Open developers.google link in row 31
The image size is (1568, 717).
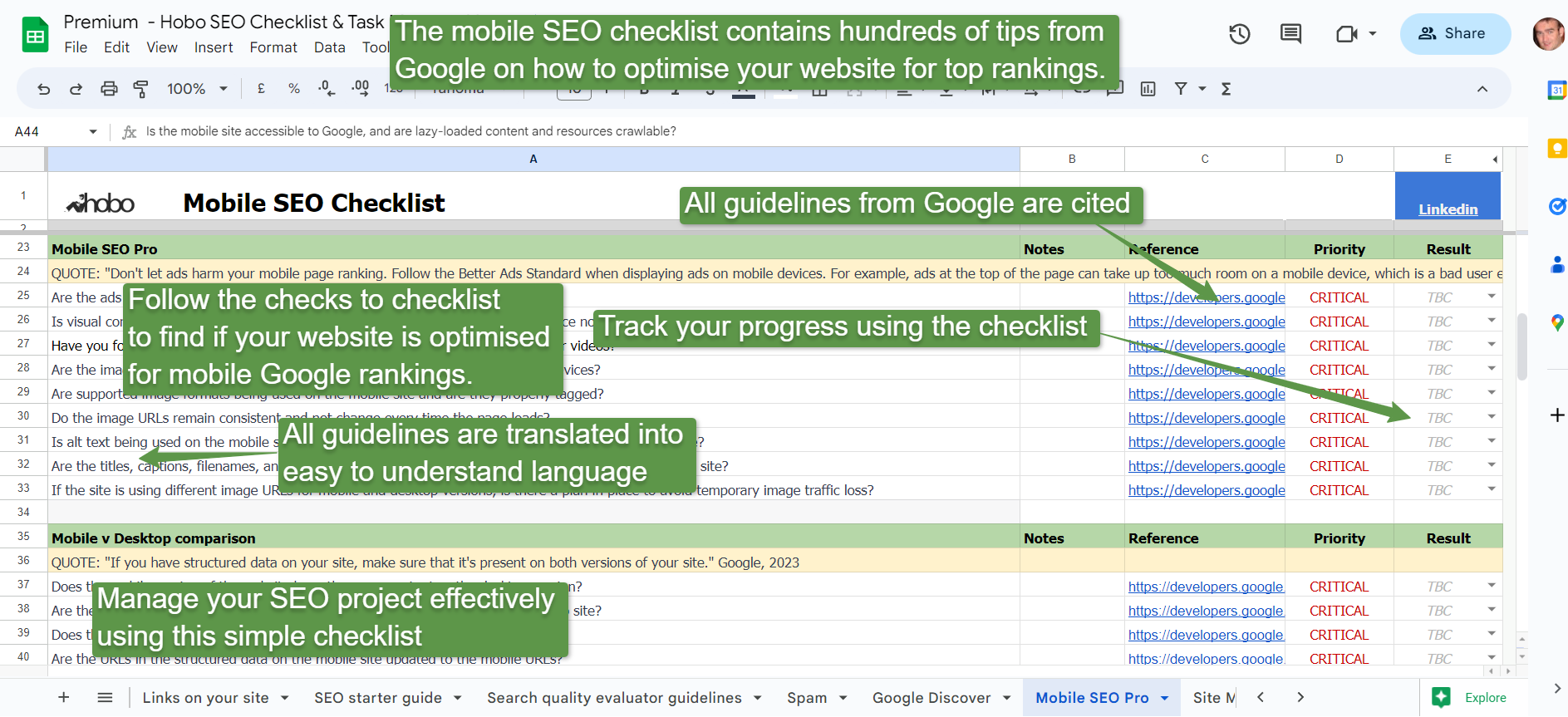[1207, 442]
